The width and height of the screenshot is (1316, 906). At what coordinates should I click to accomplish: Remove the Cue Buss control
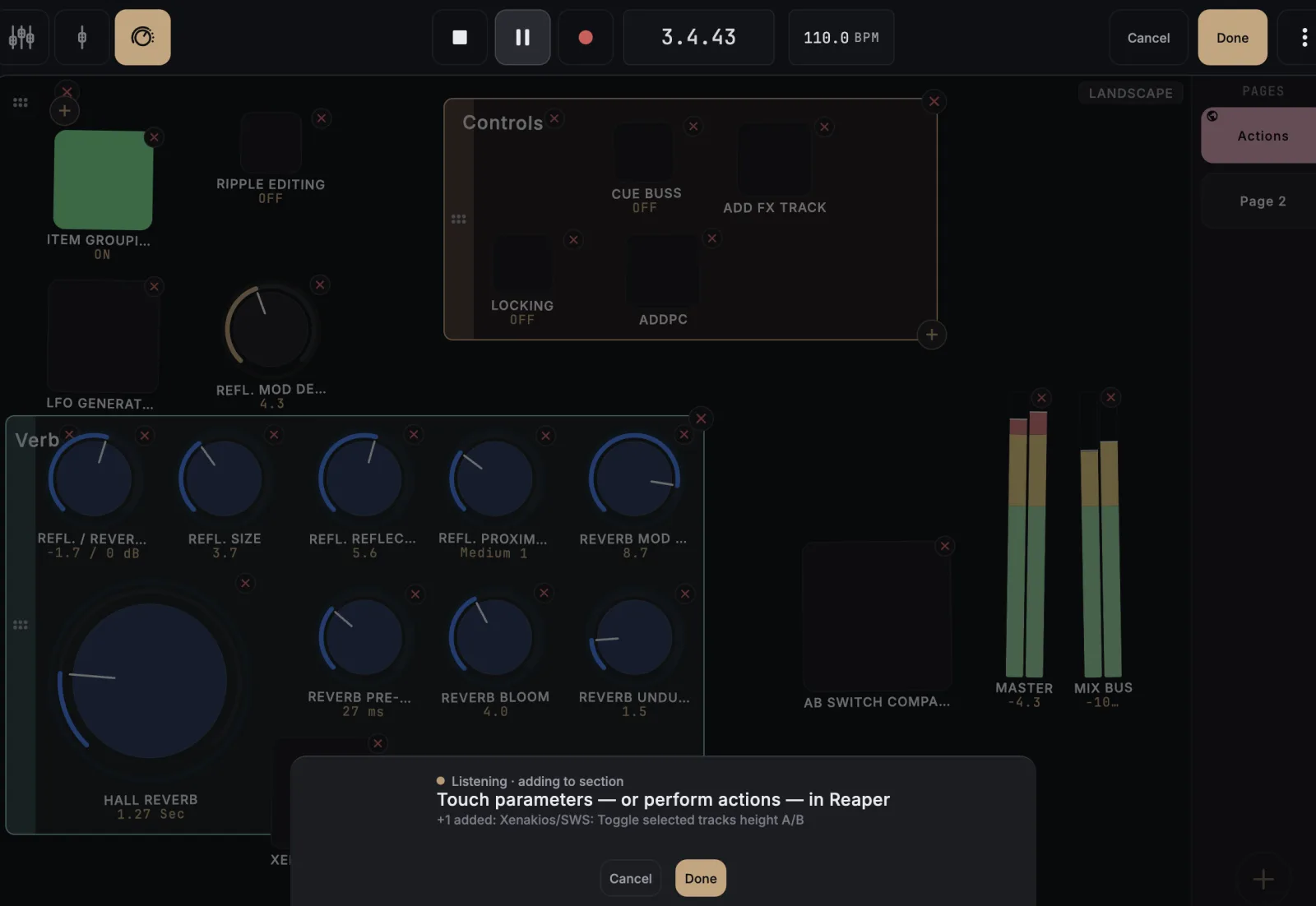(x=693, y=127)
